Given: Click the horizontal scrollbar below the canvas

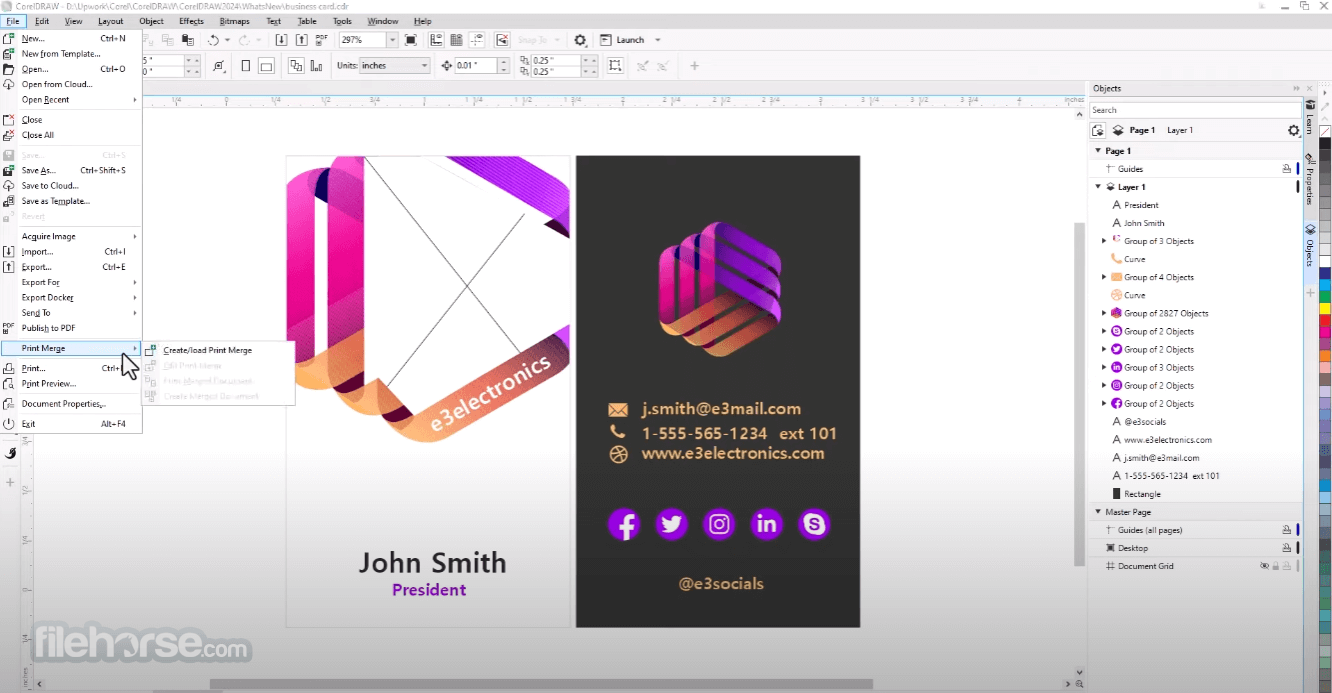Looking at the screenshot, I should tap(540, 684).
